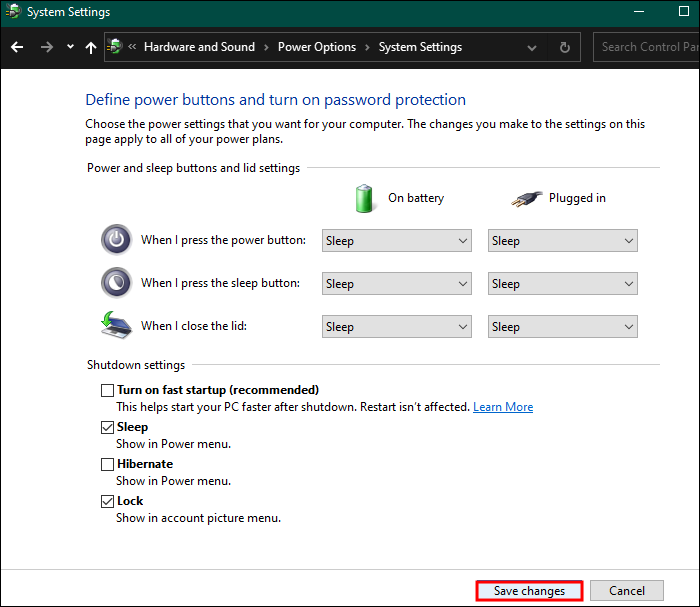Click the Refresh button in address bar

(x=565, y=47)
